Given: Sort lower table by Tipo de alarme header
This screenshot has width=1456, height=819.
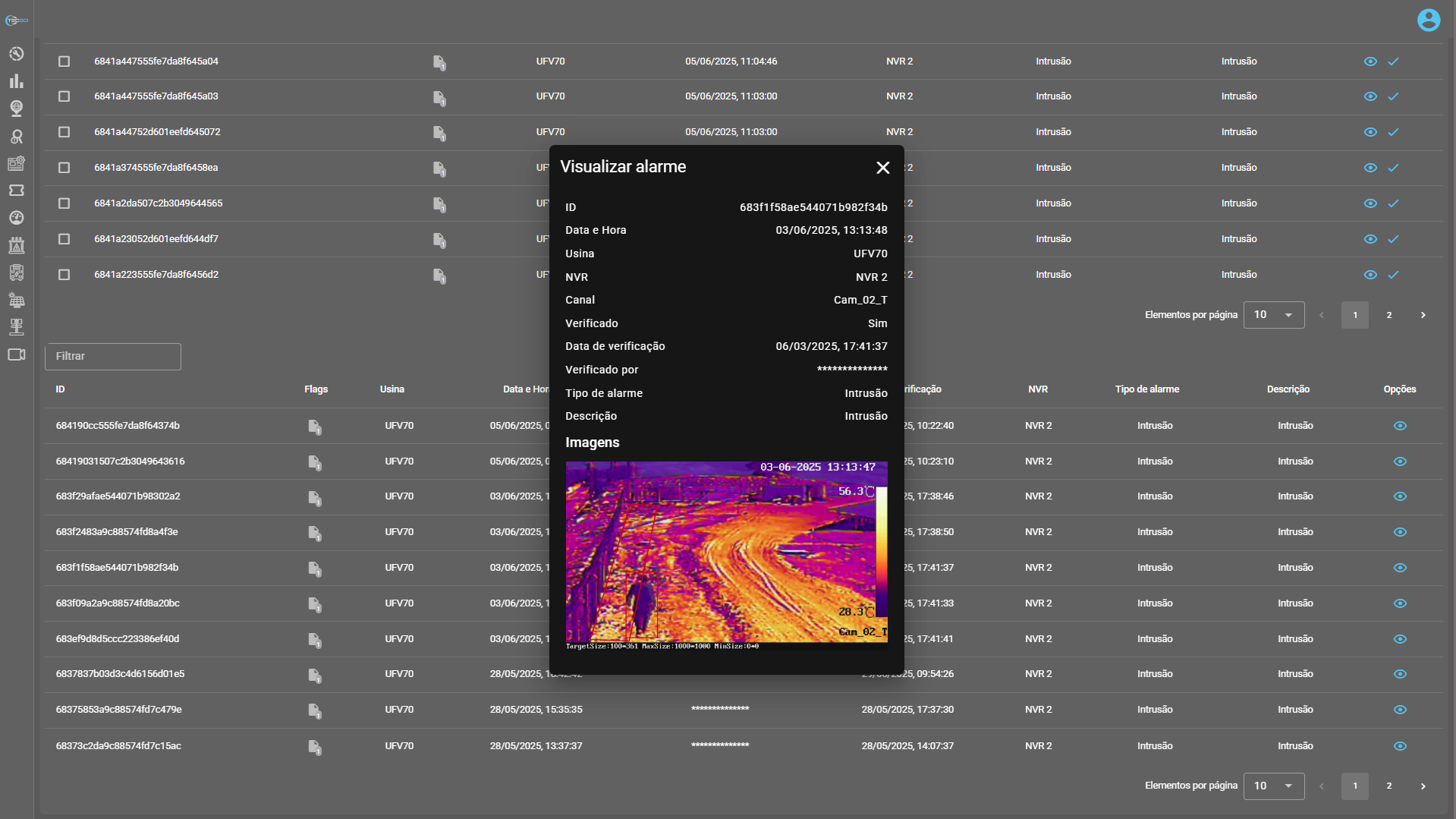Looking at the screenshot, I should [x=1146, y=389].
